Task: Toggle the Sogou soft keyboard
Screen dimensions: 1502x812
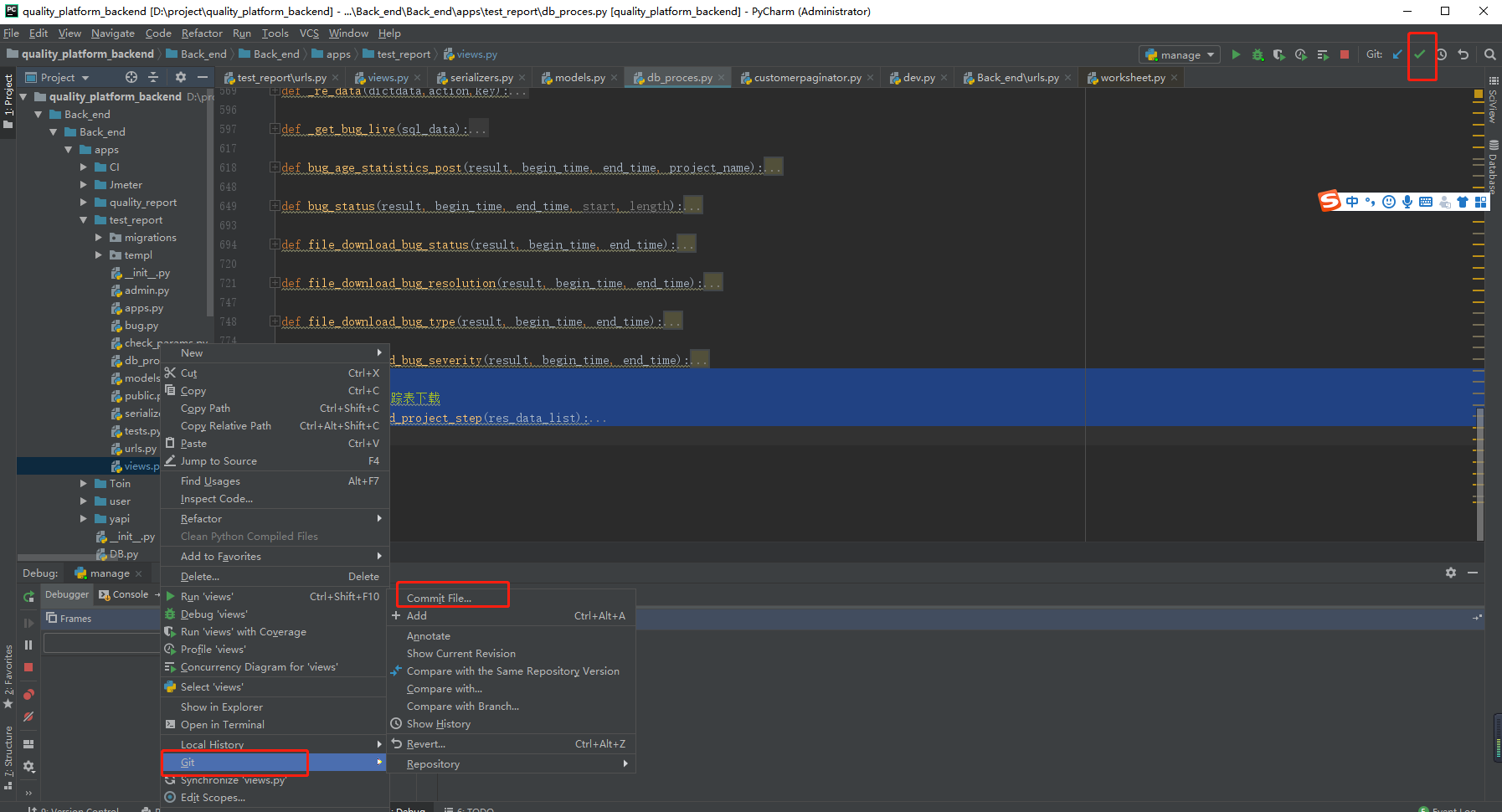Action: pos(1425,201)
